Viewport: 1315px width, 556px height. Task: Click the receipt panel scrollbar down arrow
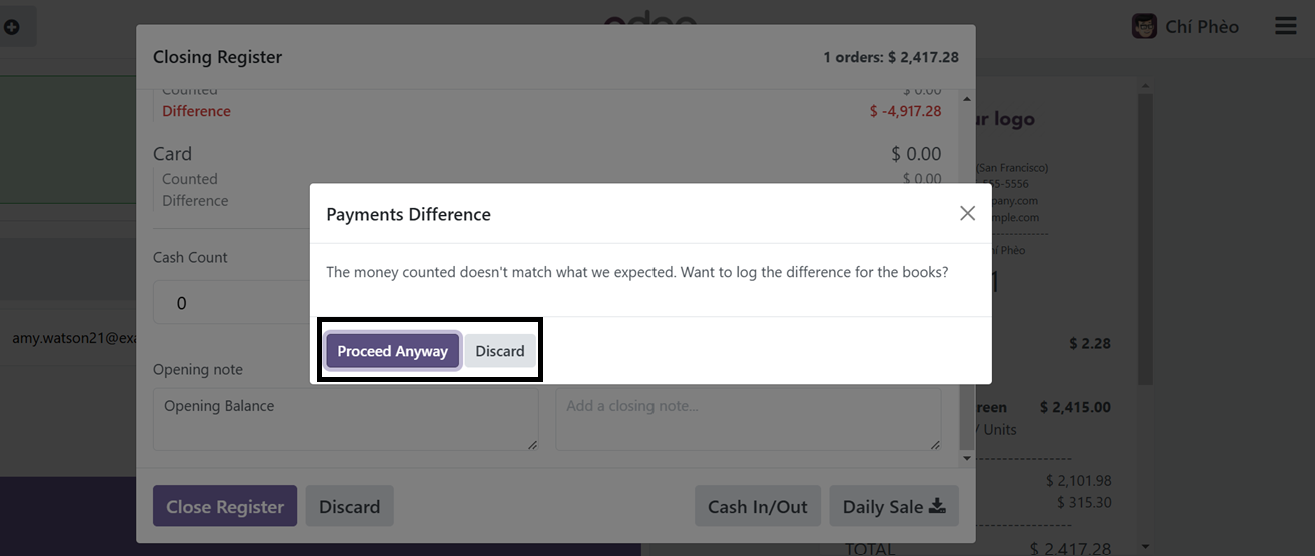[1146, 547]
